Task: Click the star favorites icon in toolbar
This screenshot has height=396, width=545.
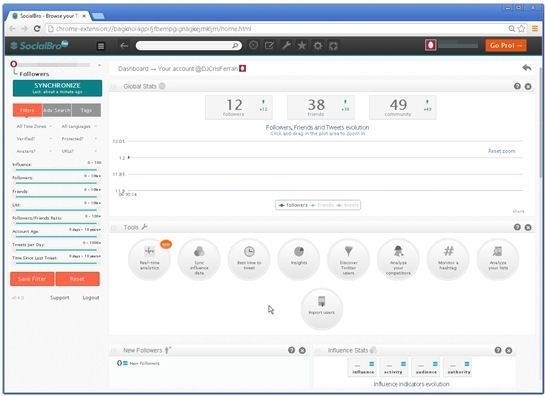Action: pos(302,45)
